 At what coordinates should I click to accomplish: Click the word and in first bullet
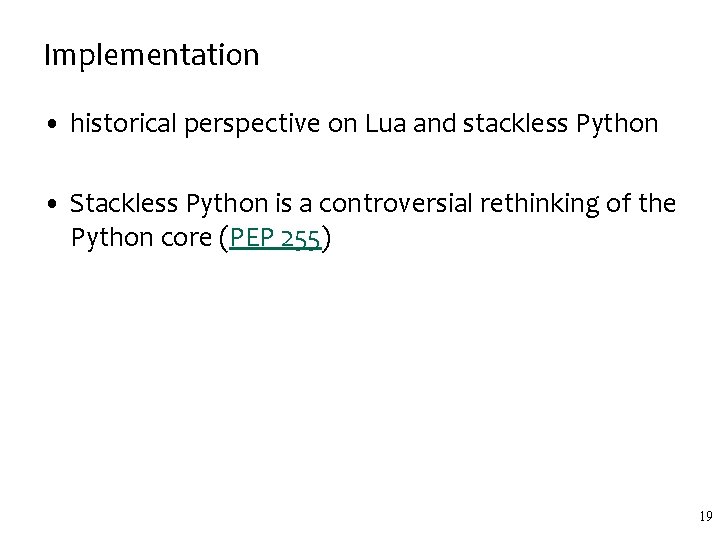point(434,124)
